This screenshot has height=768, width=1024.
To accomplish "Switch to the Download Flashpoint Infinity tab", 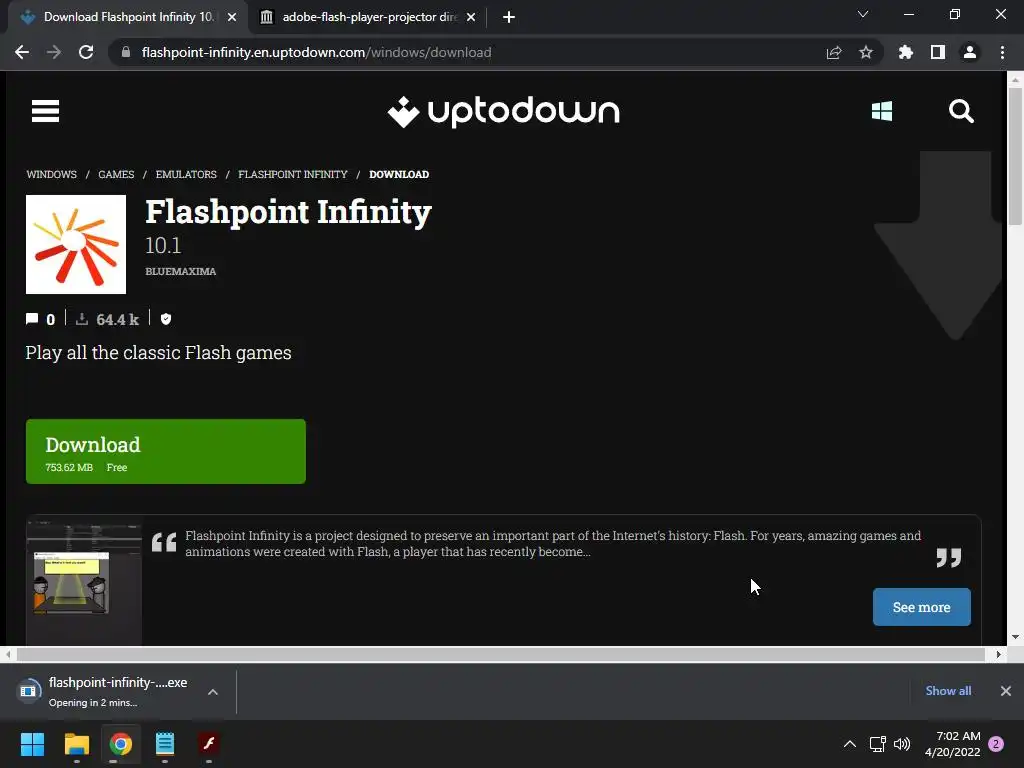I will 129,17.
